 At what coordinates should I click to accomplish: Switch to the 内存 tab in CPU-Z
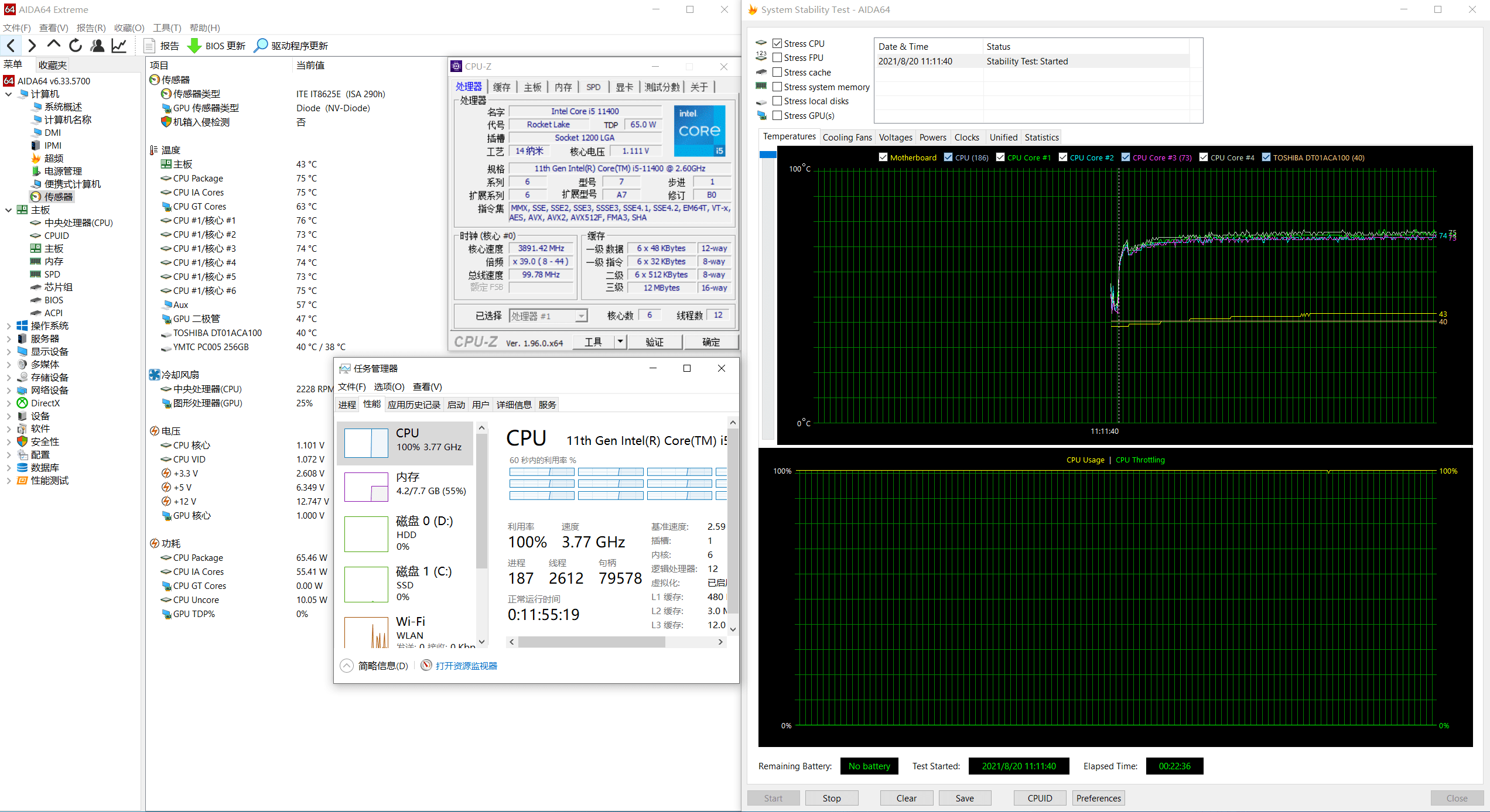tap(563, 87)
